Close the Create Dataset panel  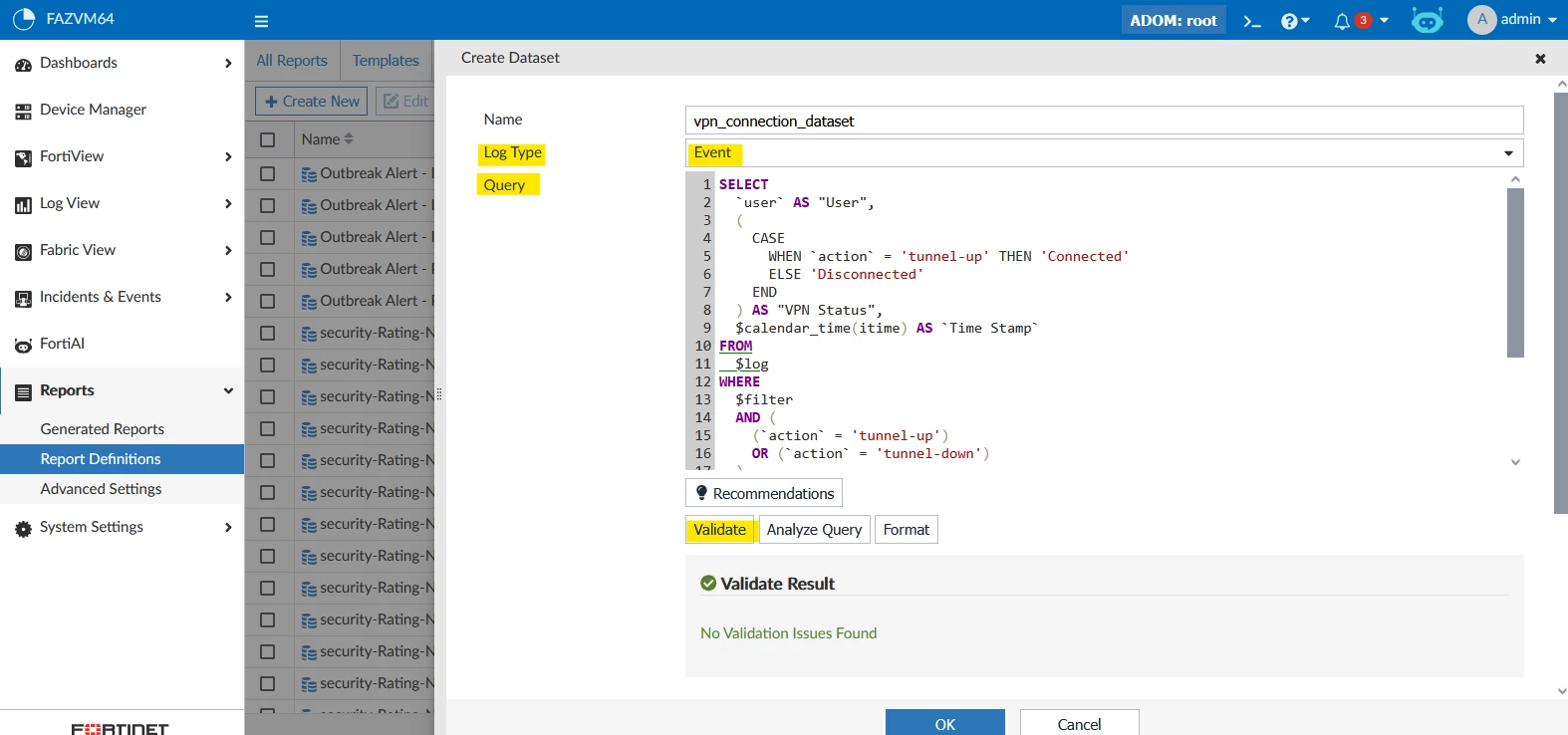click(x=1540, y=59)
